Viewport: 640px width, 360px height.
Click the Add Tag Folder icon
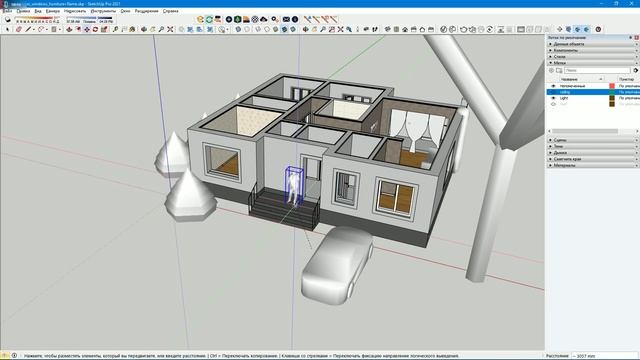coord(559,71)
